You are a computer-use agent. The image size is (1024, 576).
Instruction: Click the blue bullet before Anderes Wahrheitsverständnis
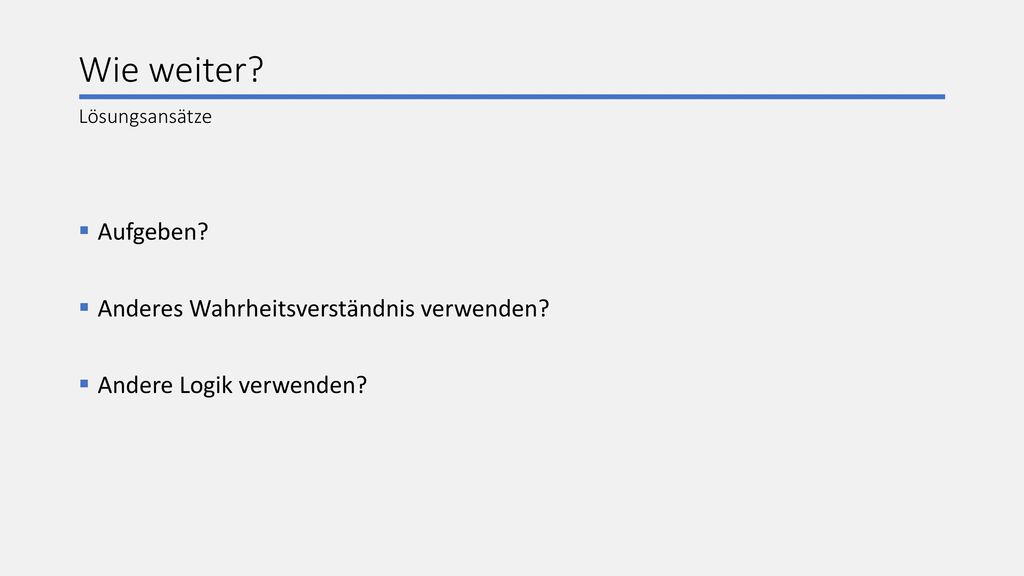(84, 307)
